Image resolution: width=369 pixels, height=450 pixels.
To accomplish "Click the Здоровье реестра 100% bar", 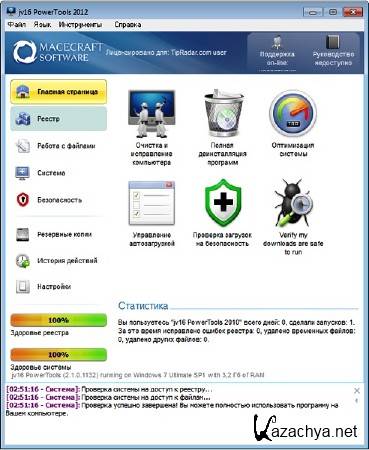I will pos(59,320).
